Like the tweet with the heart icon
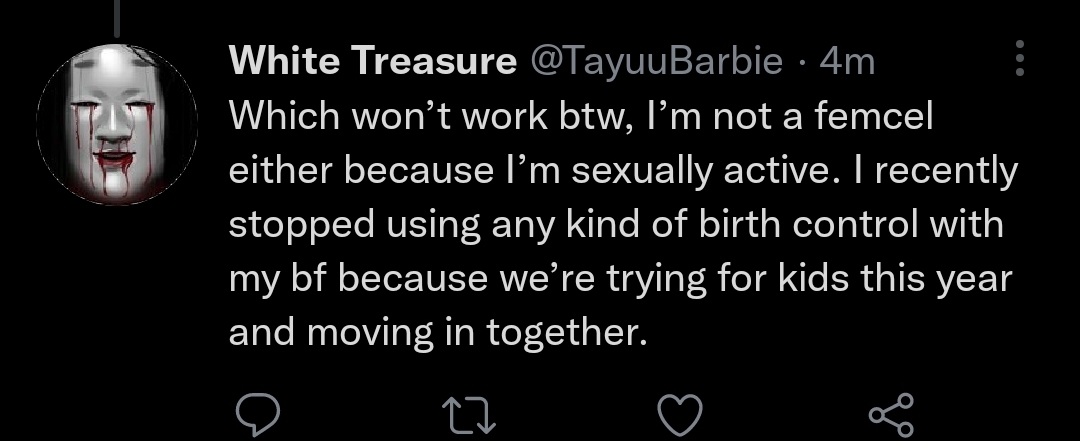1080x441 pixels. click(680, 414)
